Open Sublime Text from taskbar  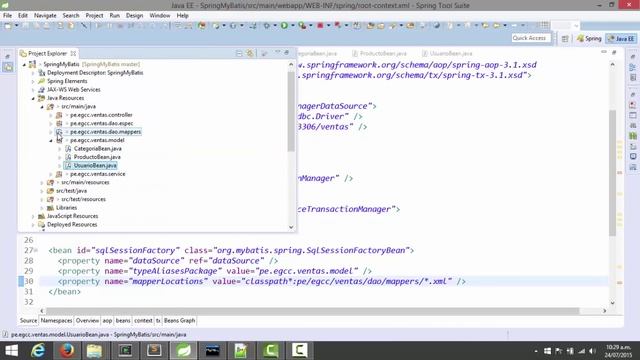[x=154, y=351]
